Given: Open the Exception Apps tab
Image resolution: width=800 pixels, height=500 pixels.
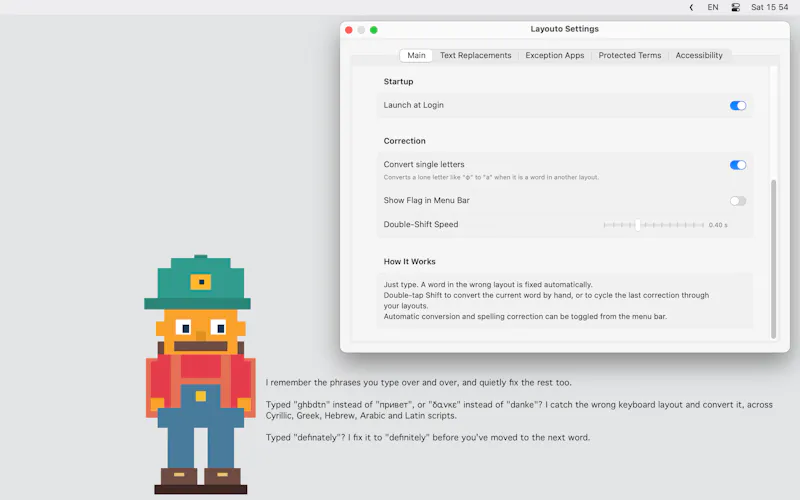Looking at the screenshot, I should (x=555, y=55).
